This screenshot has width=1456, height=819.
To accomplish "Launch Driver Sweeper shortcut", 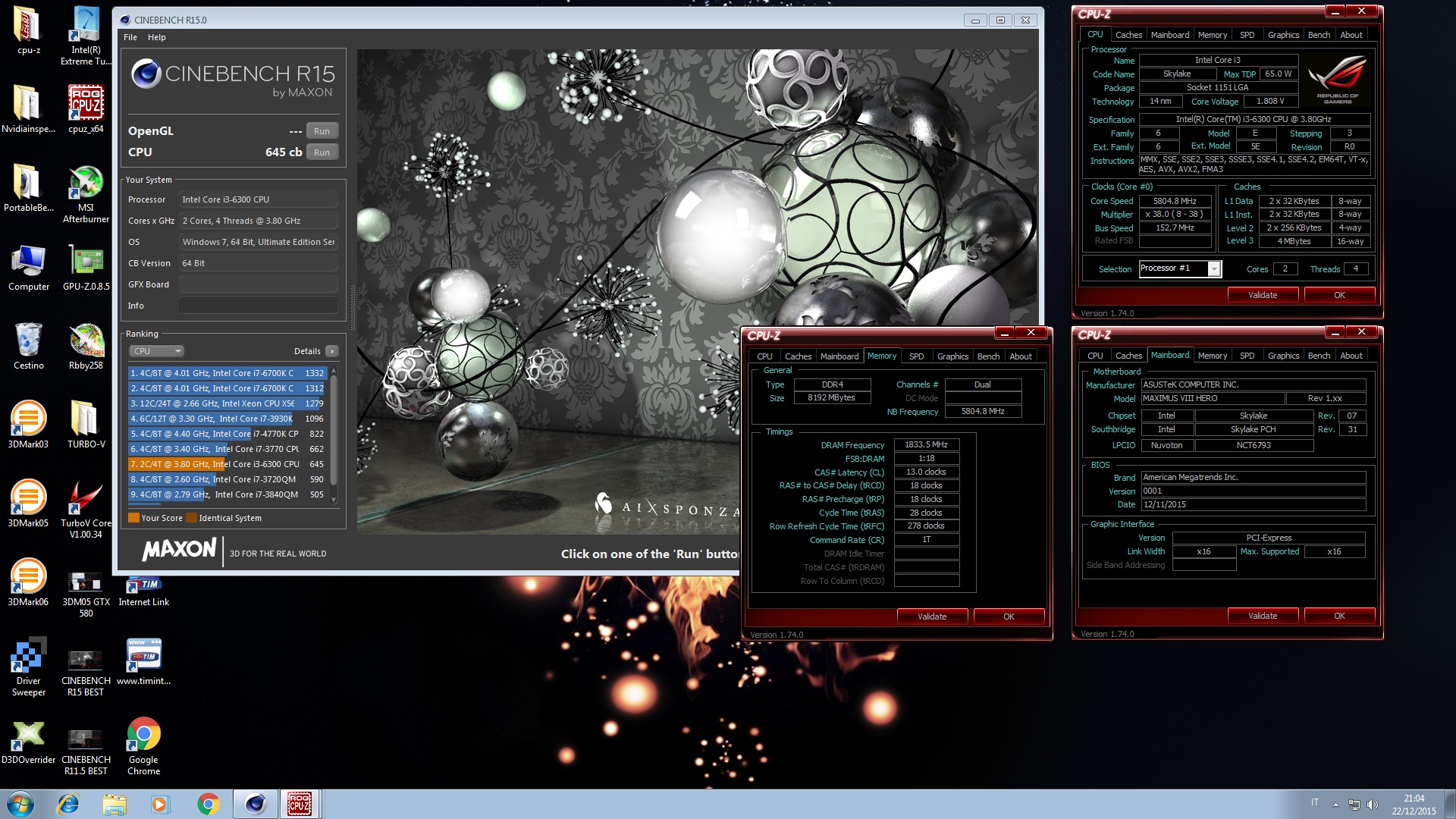I will point(28,667).
